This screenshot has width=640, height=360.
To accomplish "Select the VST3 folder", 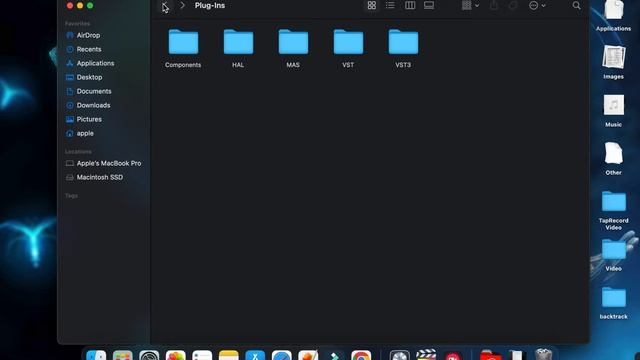I will click(403, 48).
